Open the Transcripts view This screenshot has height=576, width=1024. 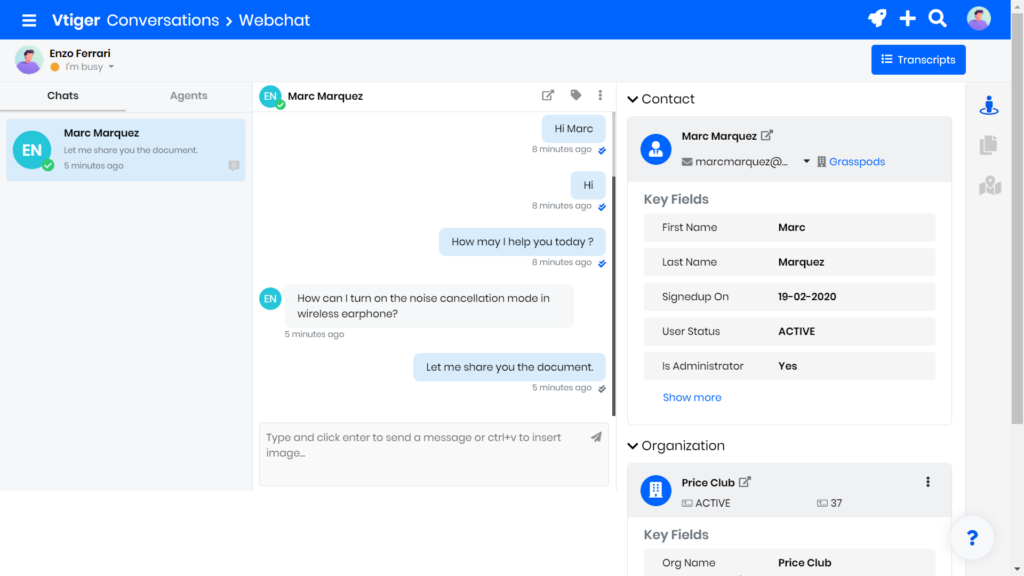[x=918, y=59]
